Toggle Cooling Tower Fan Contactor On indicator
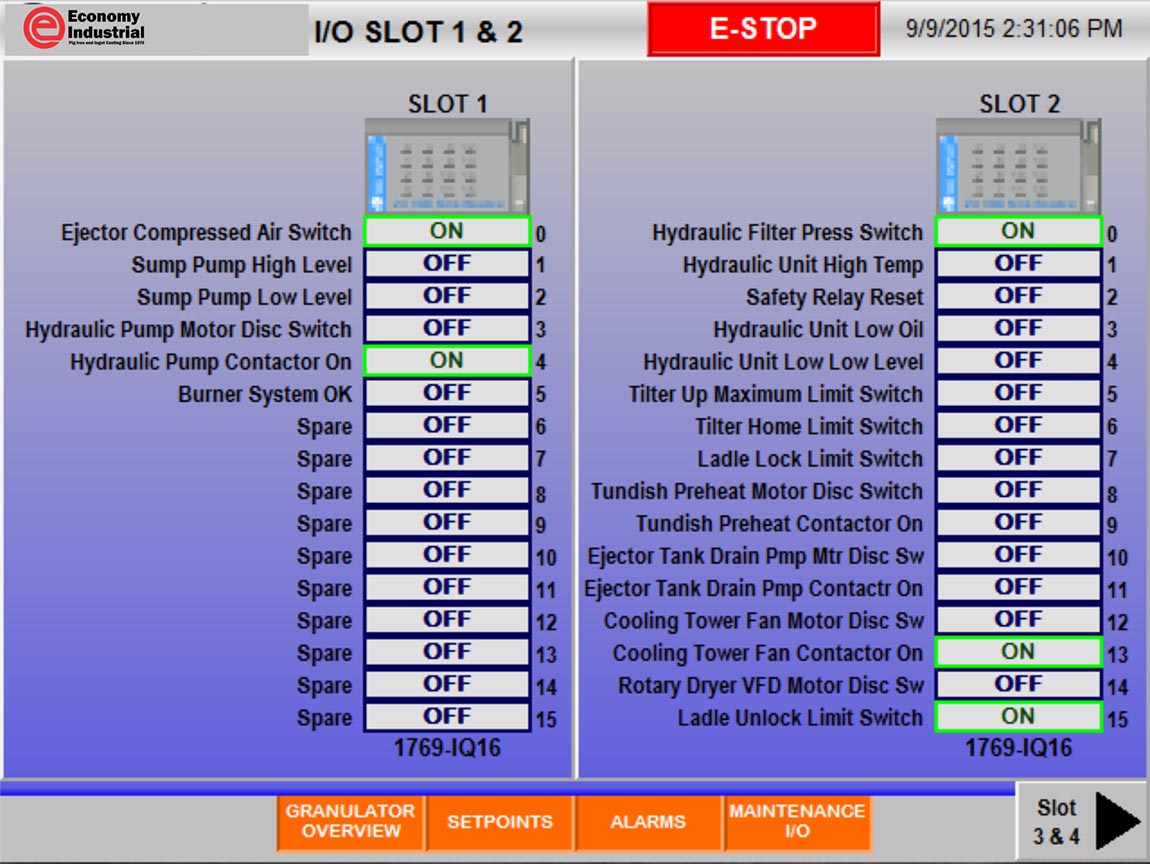The width and height of the screenshot is (1150, 864). [x=1018, y=652]
